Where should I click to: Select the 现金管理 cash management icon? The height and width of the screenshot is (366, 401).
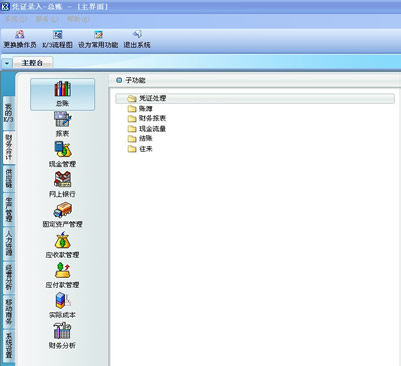click(x=62, y=154)
